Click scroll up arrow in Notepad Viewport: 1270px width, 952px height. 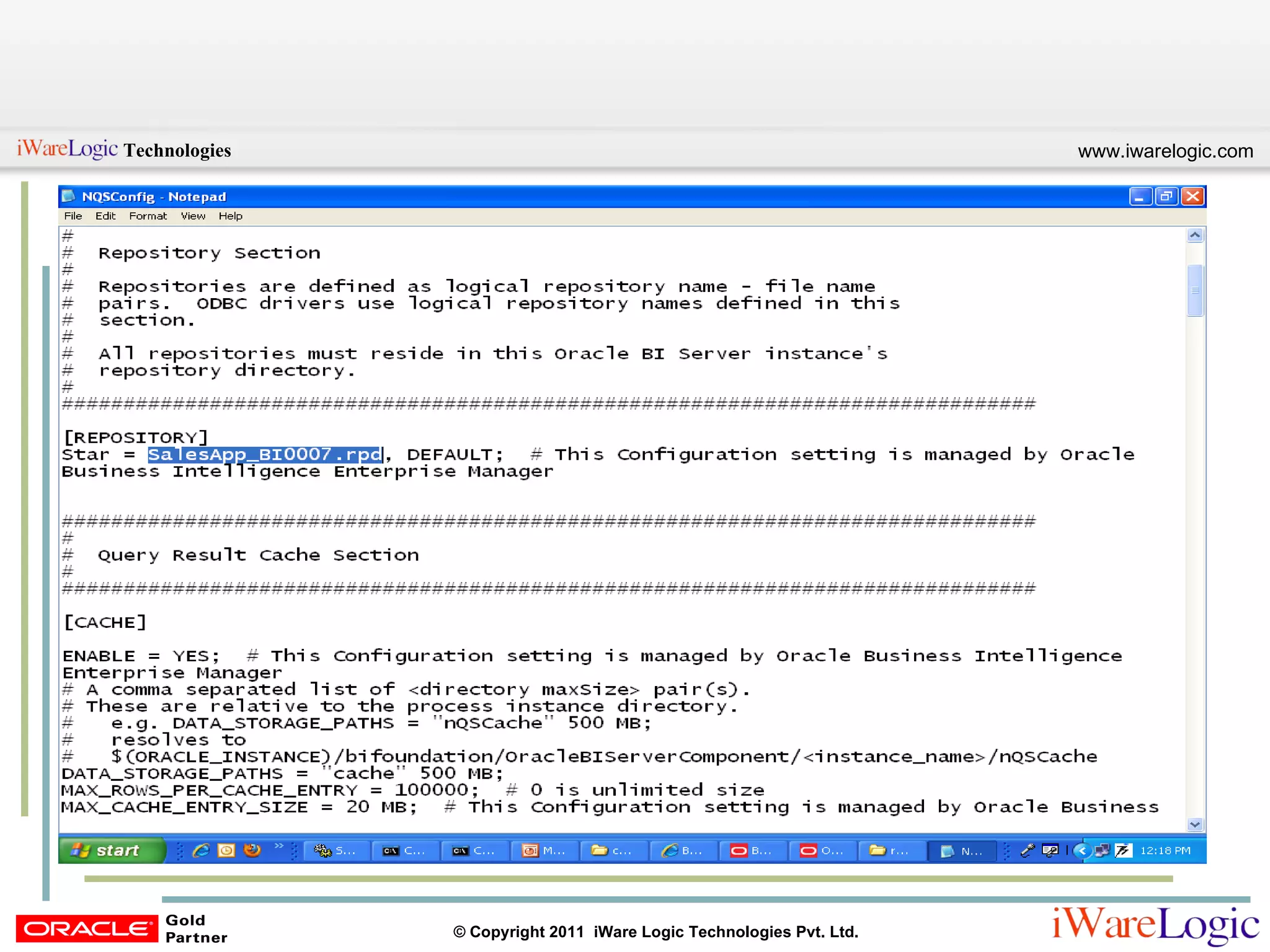coord(1195,236)
